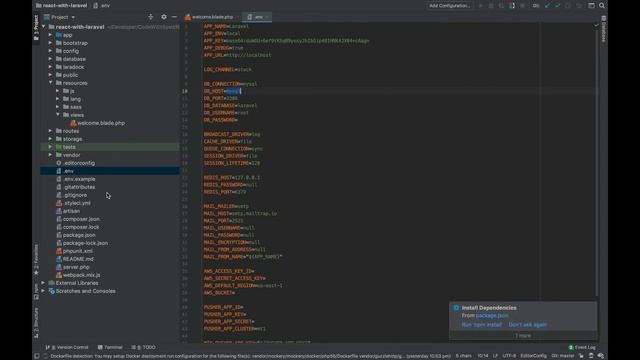Open the Database tool window strip

click(603, 29)
